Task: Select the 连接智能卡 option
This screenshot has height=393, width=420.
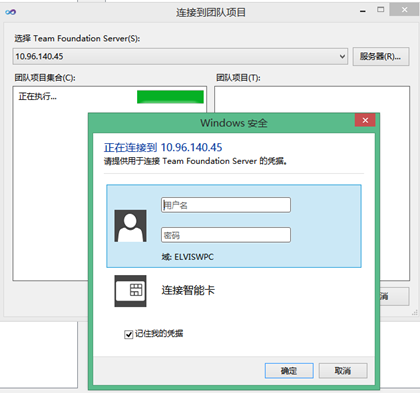Action: 188,290
